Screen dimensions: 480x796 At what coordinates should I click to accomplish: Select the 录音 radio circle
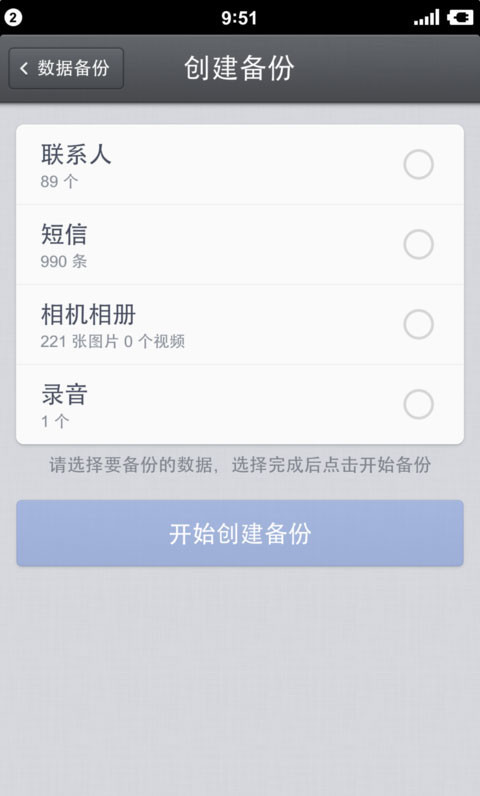coord(418,404)
